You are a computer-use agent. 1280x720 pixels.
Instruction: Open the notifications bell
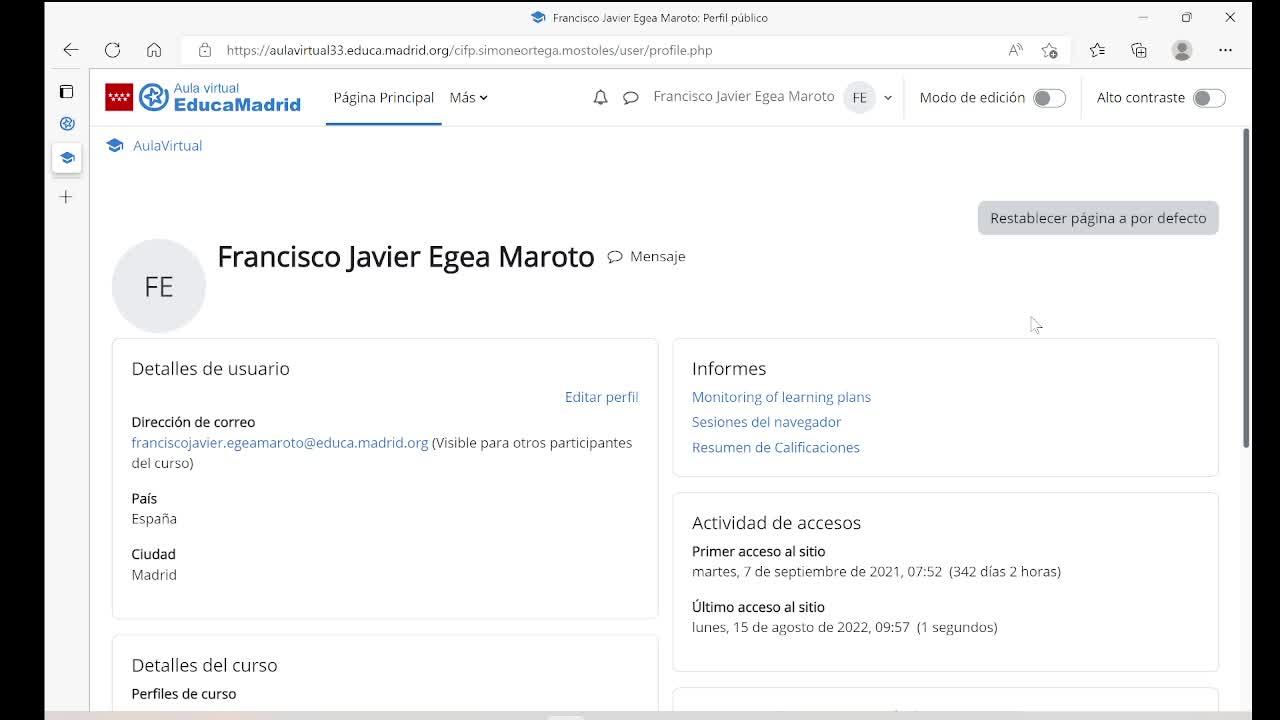point(600,97)
